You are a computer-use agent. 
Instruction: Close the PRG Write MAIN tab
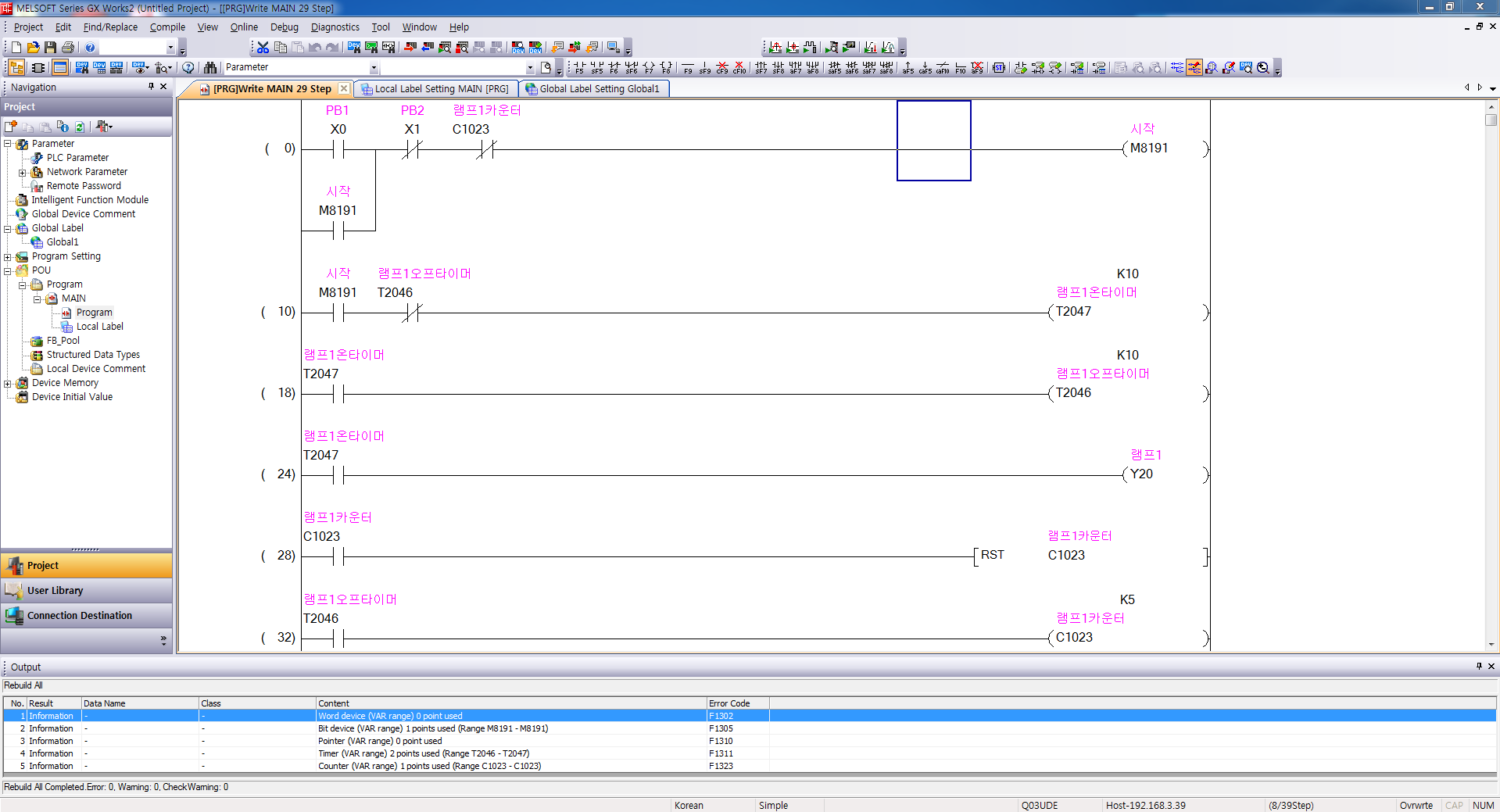tap(344, 88)
